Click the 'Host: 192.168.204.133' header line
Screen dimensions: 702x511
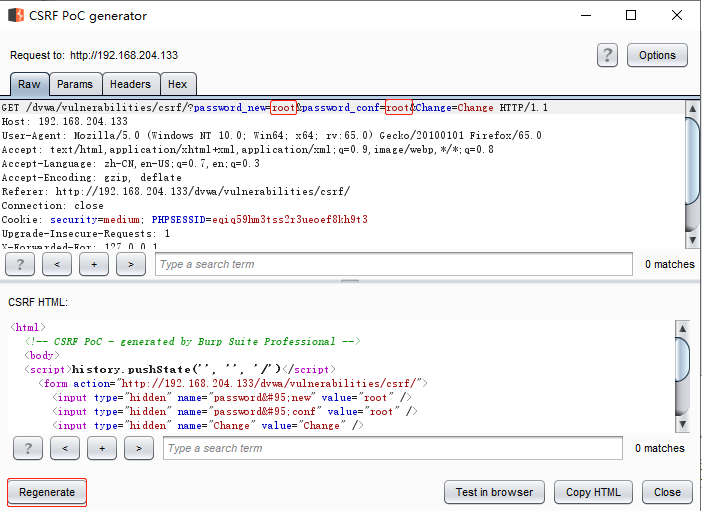pos(65,121)
